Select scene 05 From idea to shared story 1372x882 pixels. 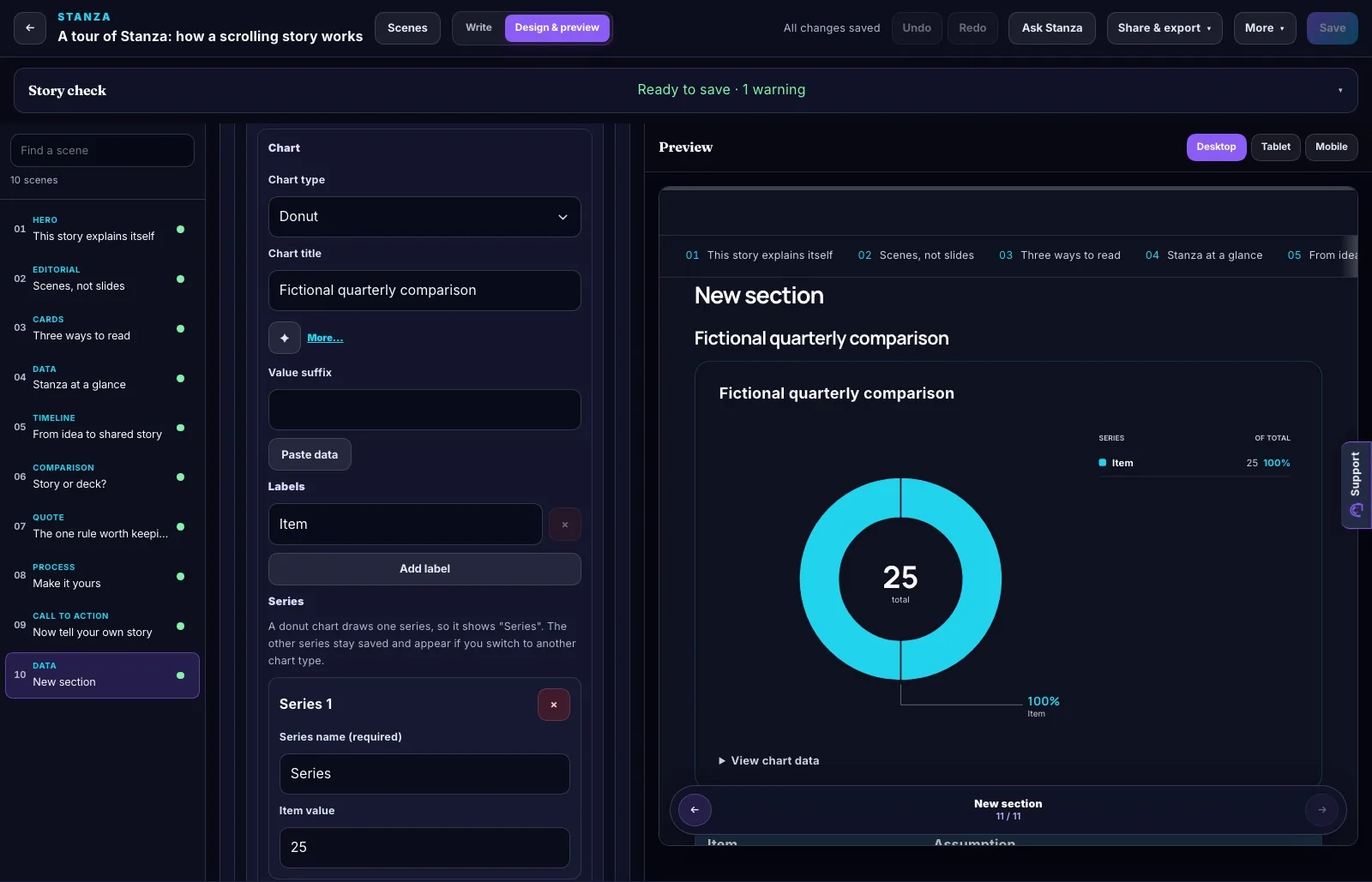click(x=102, y=427)
